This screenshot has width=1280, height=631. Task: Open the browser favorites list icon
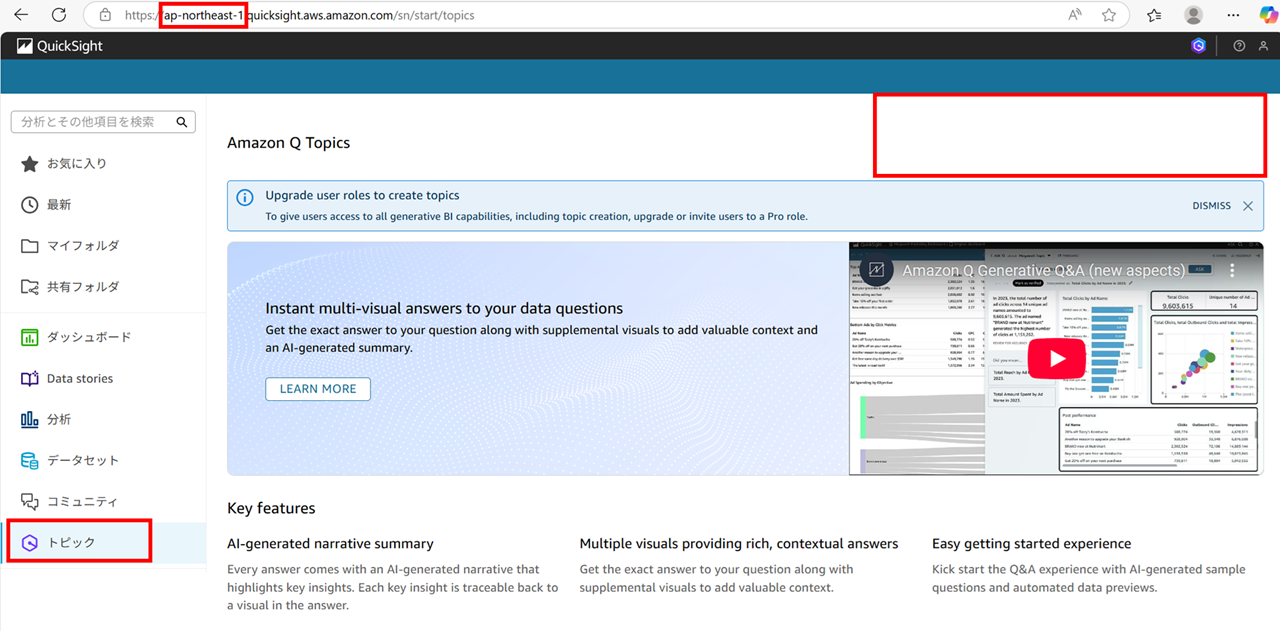click(1154, 15)
